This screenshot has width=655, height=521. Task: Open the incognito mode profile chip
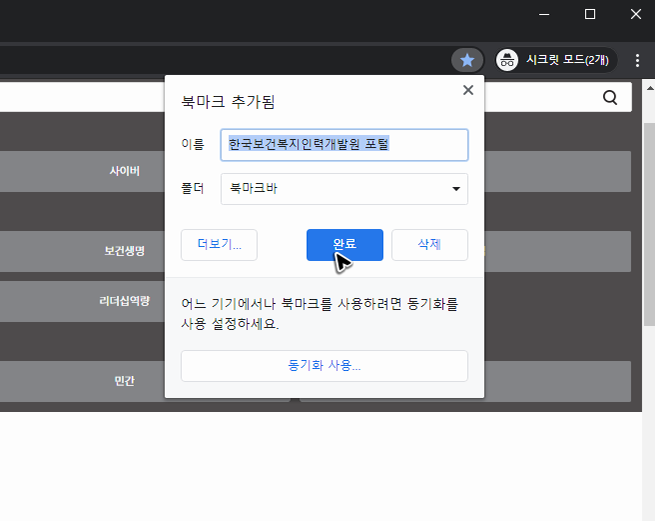point(555,60)
